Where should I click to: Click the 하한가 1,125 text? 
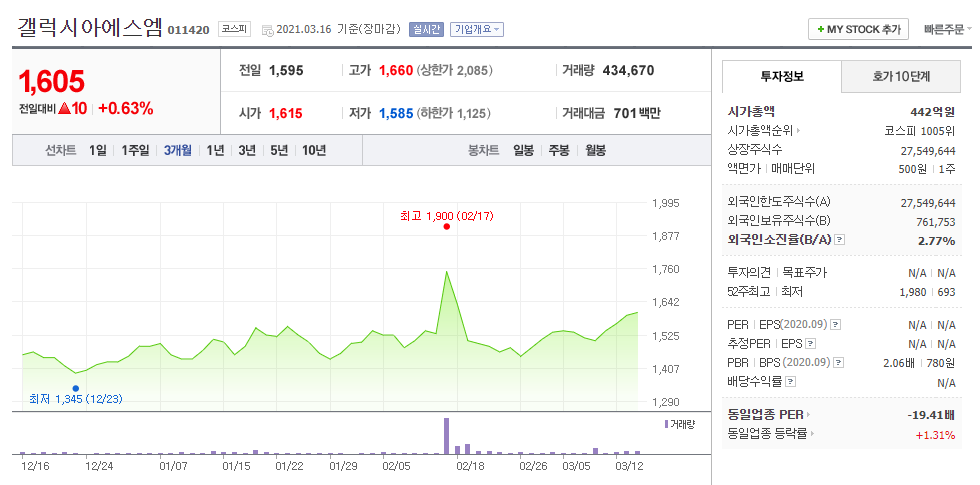[454, 114]
